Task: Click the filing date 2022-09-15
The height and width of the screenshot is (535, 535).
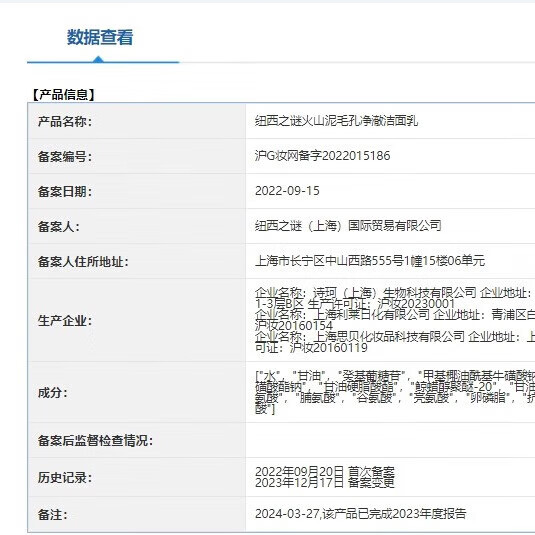Action: [x=287, y=191]
